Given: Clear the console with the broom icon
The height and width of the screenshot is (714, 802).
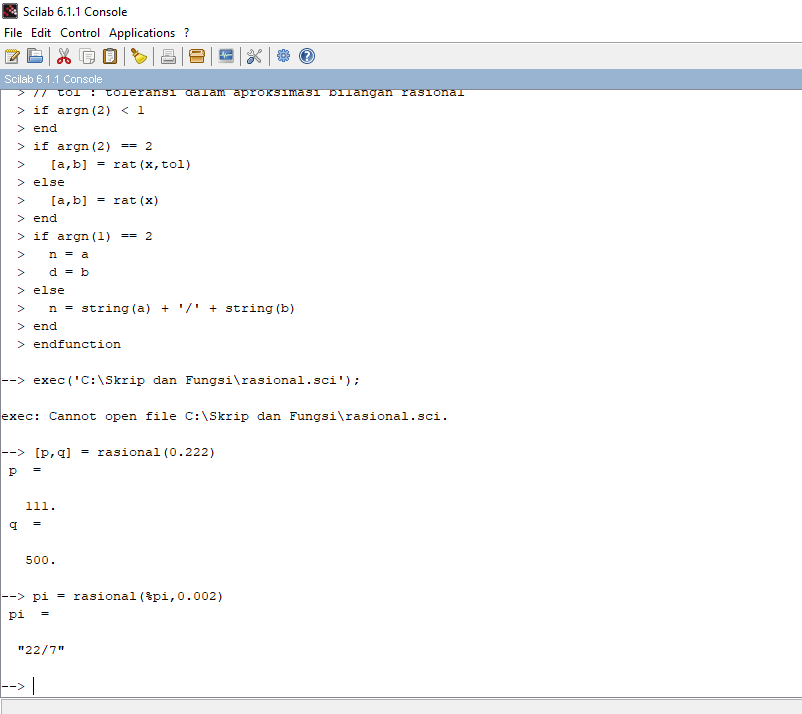Looking at the screenshot, I should (x=139, y=56).
